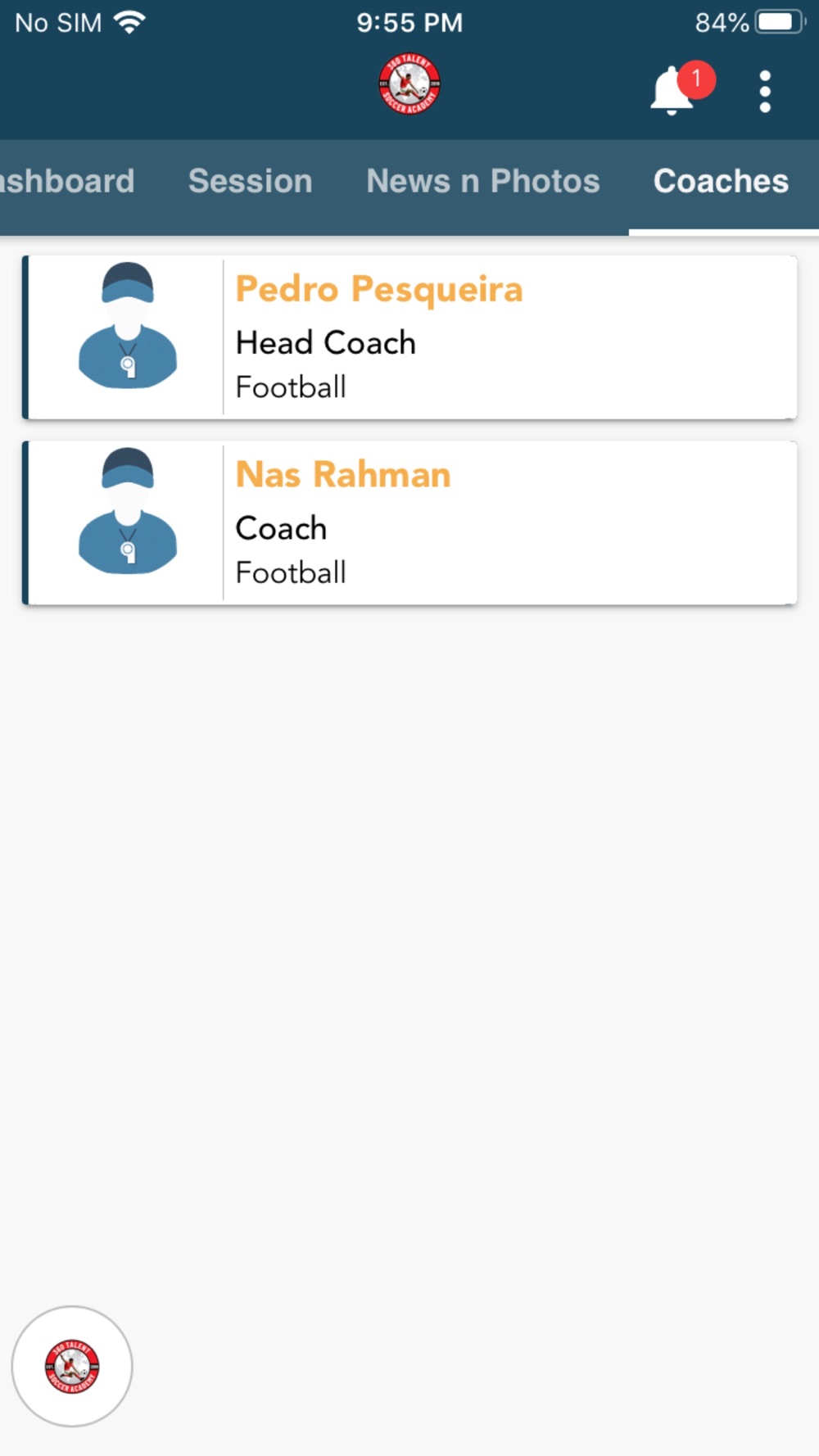Tap the Coach role under Nas Rahman
The height and width of the screenshot is (1456, 819).
(281, 528)
